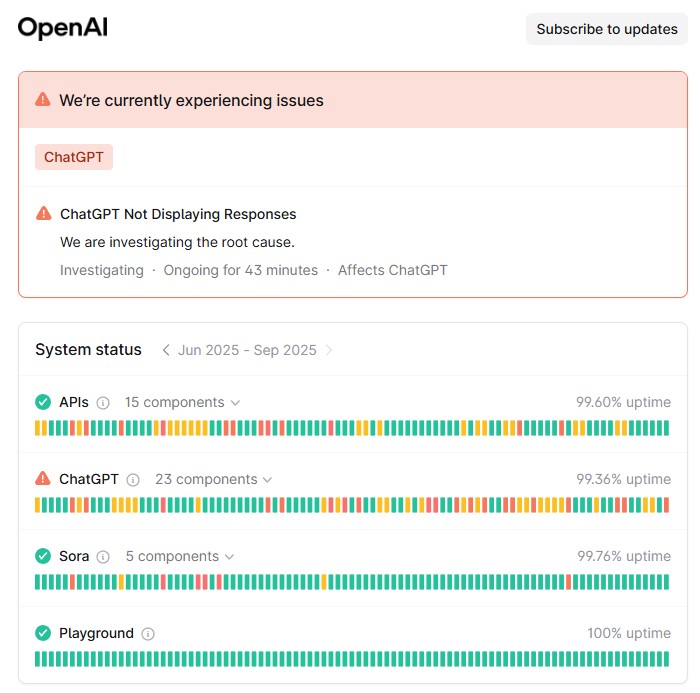Screen dimensions: 700x693
Task: Expand the APIs 15 components list
Action: tap(182, 402)
